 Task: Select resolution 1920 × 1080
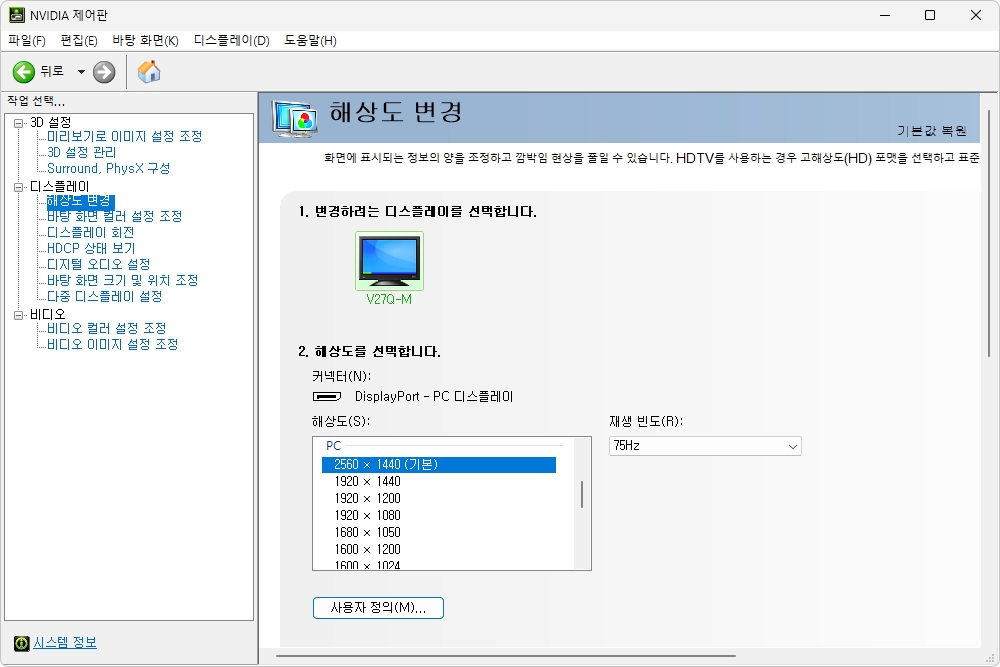pyautogui.click(x=367, y=515)
